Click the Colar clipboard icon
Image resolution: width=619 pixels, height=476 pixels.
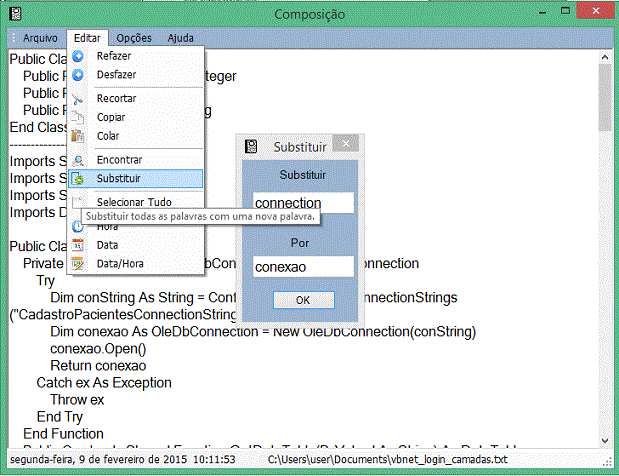[78, 136]
